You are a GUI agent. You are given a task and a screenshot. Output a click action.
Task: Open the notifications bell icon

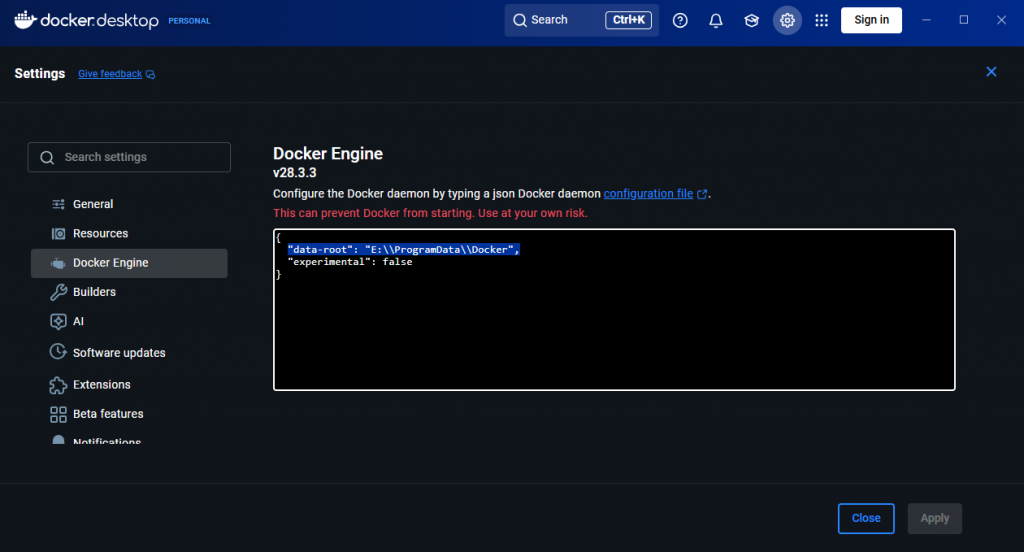(x=716, y=20)
